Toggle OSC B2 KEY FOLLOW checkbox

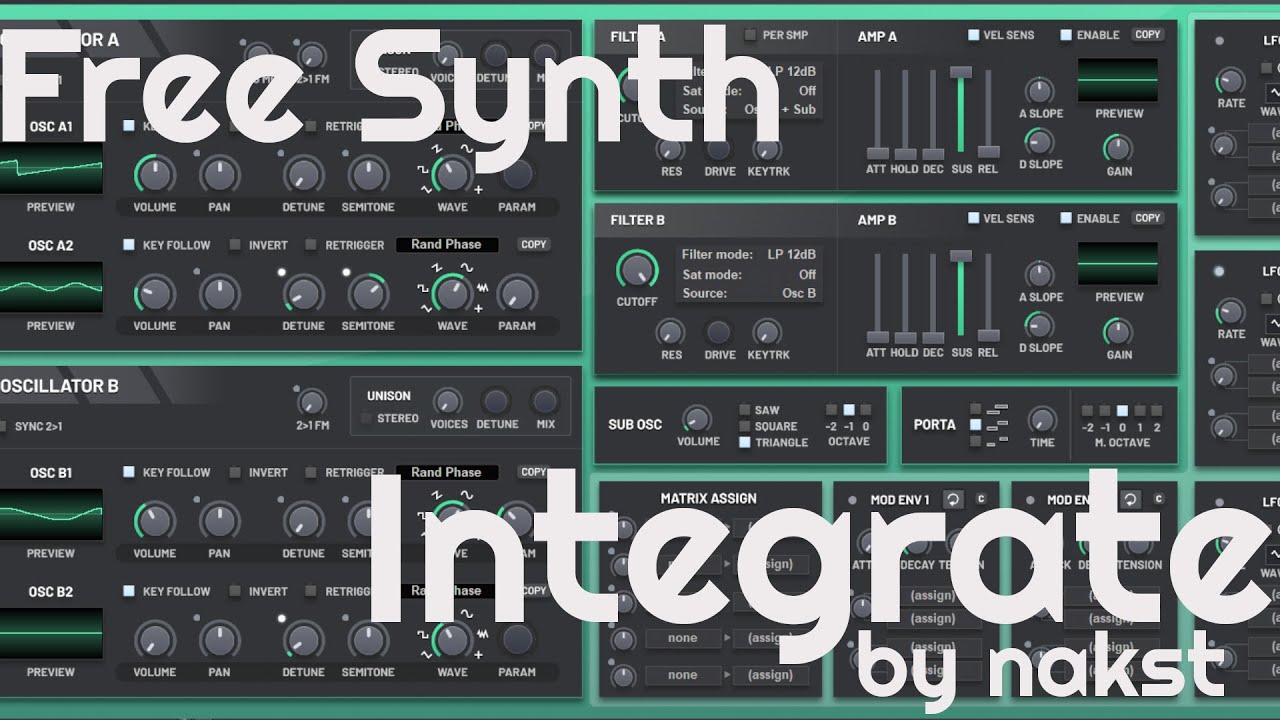click(x=129, y=591)
